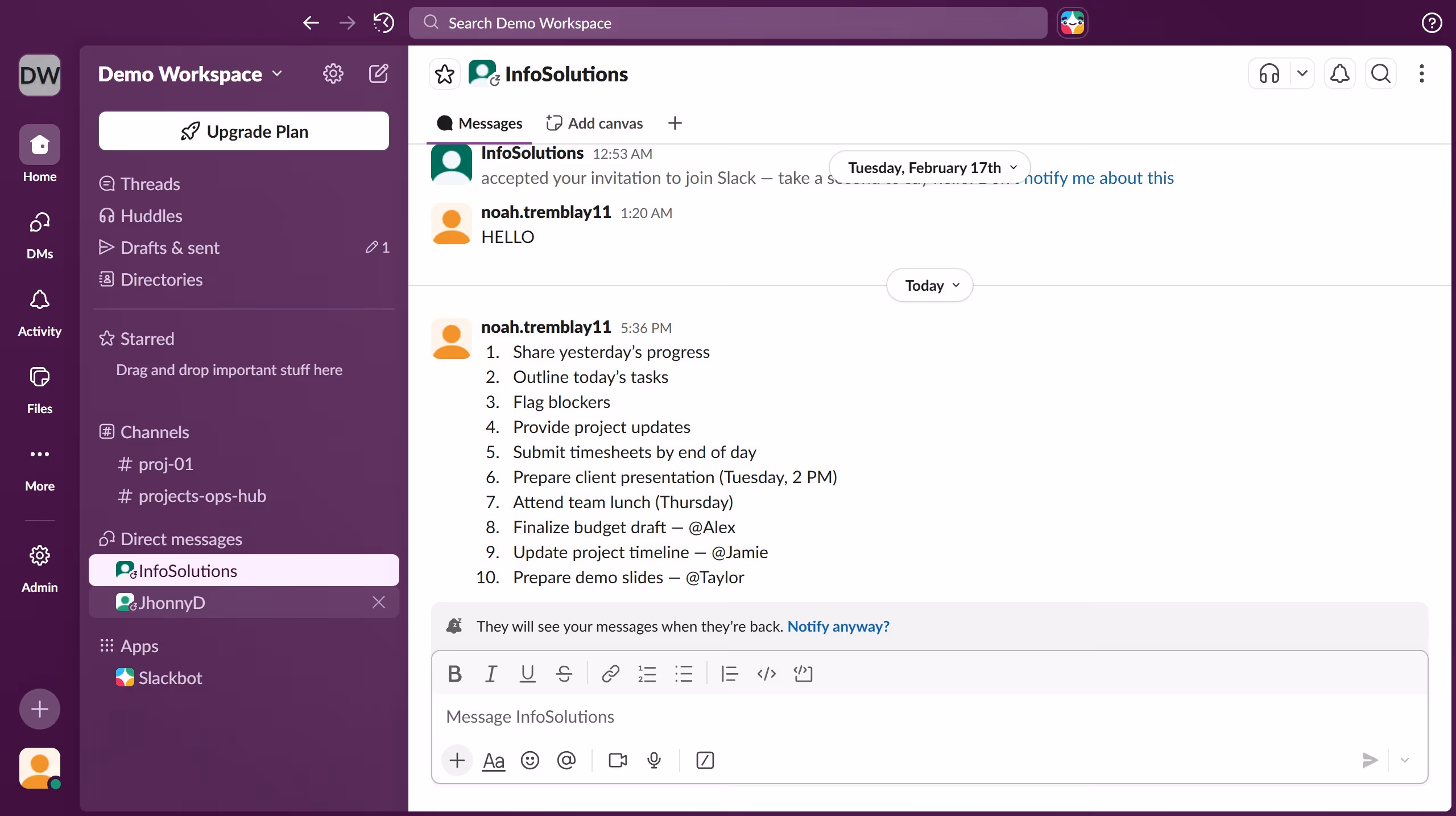The width and height of the screenshot is (1456, 816).
Task: Select the DMs rail icon
Action: coord(40,235)
